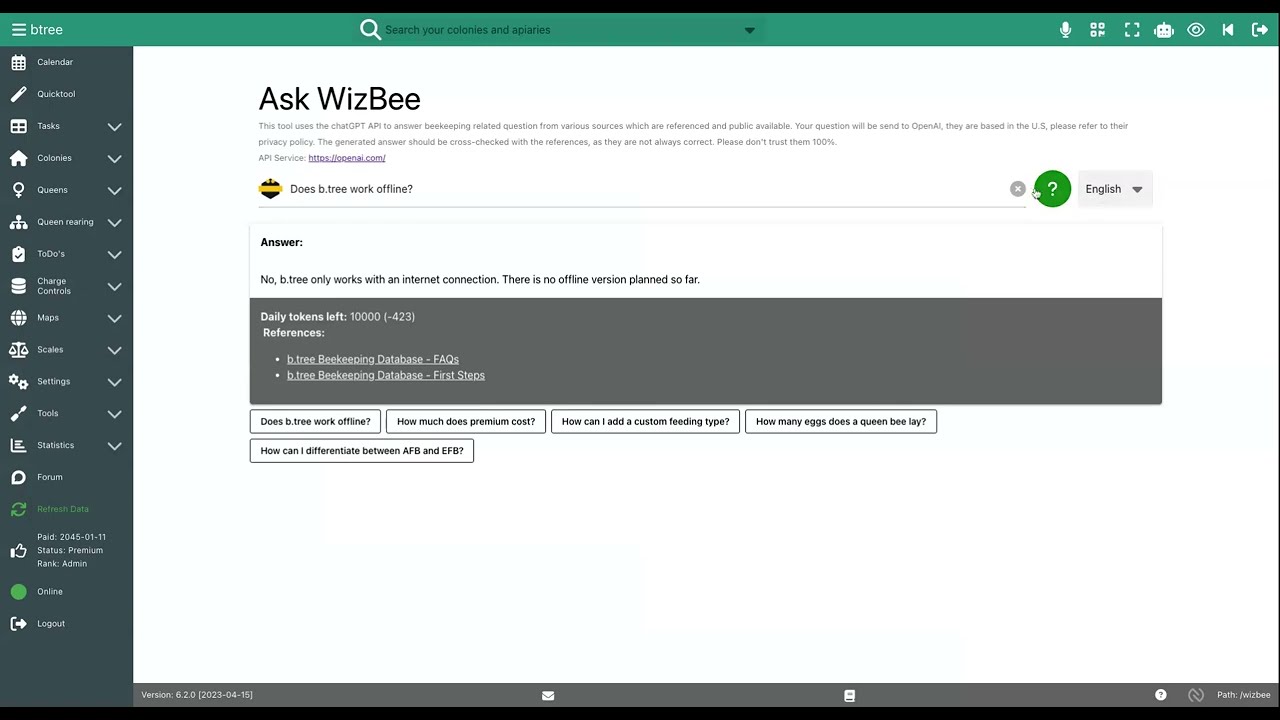Click 'How much does premium cost?' suggestion
The width and height of the screenshot is (1280, 720).
click(466, 421)
